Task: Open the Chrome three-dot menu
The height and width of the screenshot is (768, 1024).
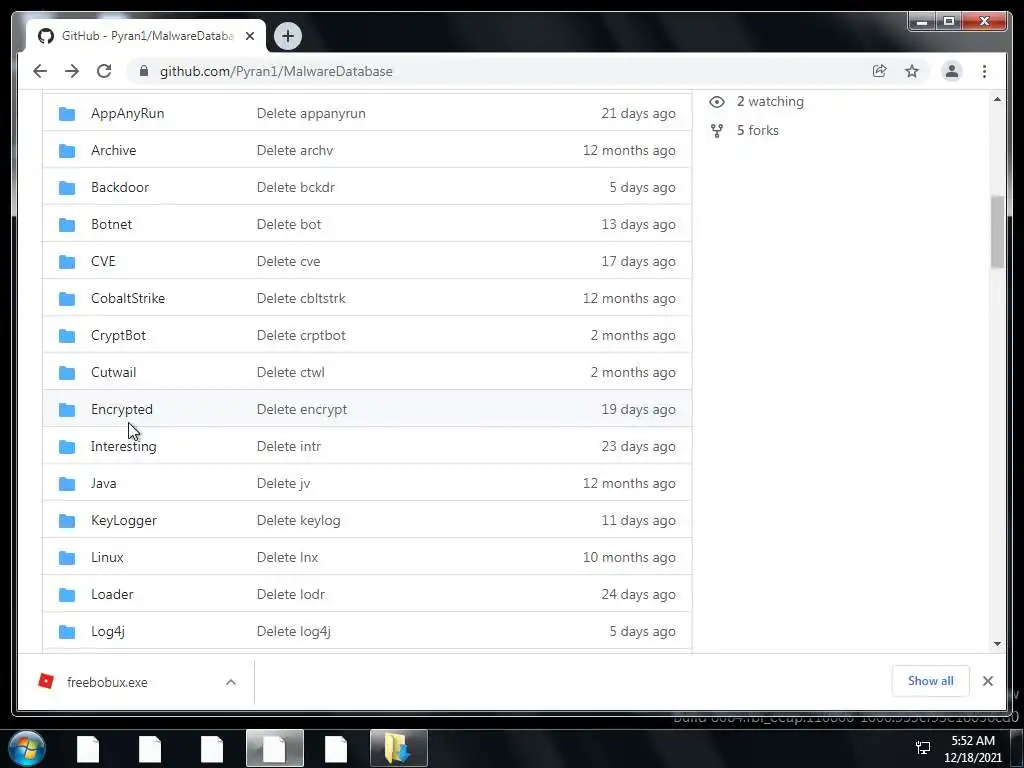Action: point(984,71)
